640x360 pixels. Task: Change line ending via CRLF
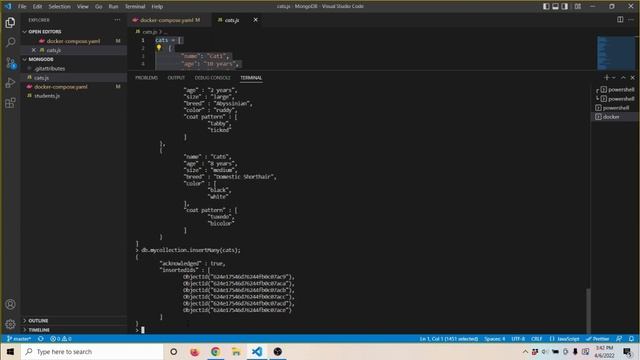click(x=537, y=339)
